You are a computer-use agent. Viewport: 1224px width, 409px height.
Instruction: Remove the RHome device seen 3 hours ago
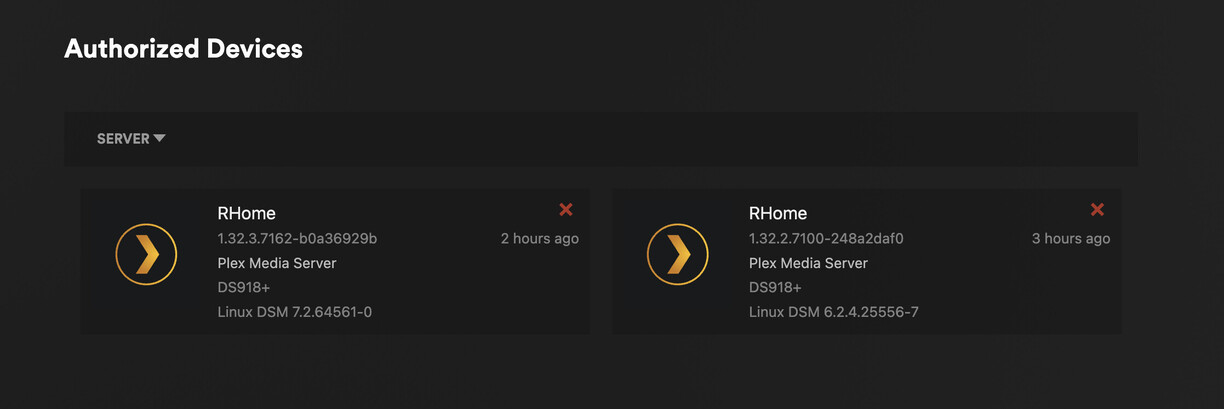(1097, 209)
